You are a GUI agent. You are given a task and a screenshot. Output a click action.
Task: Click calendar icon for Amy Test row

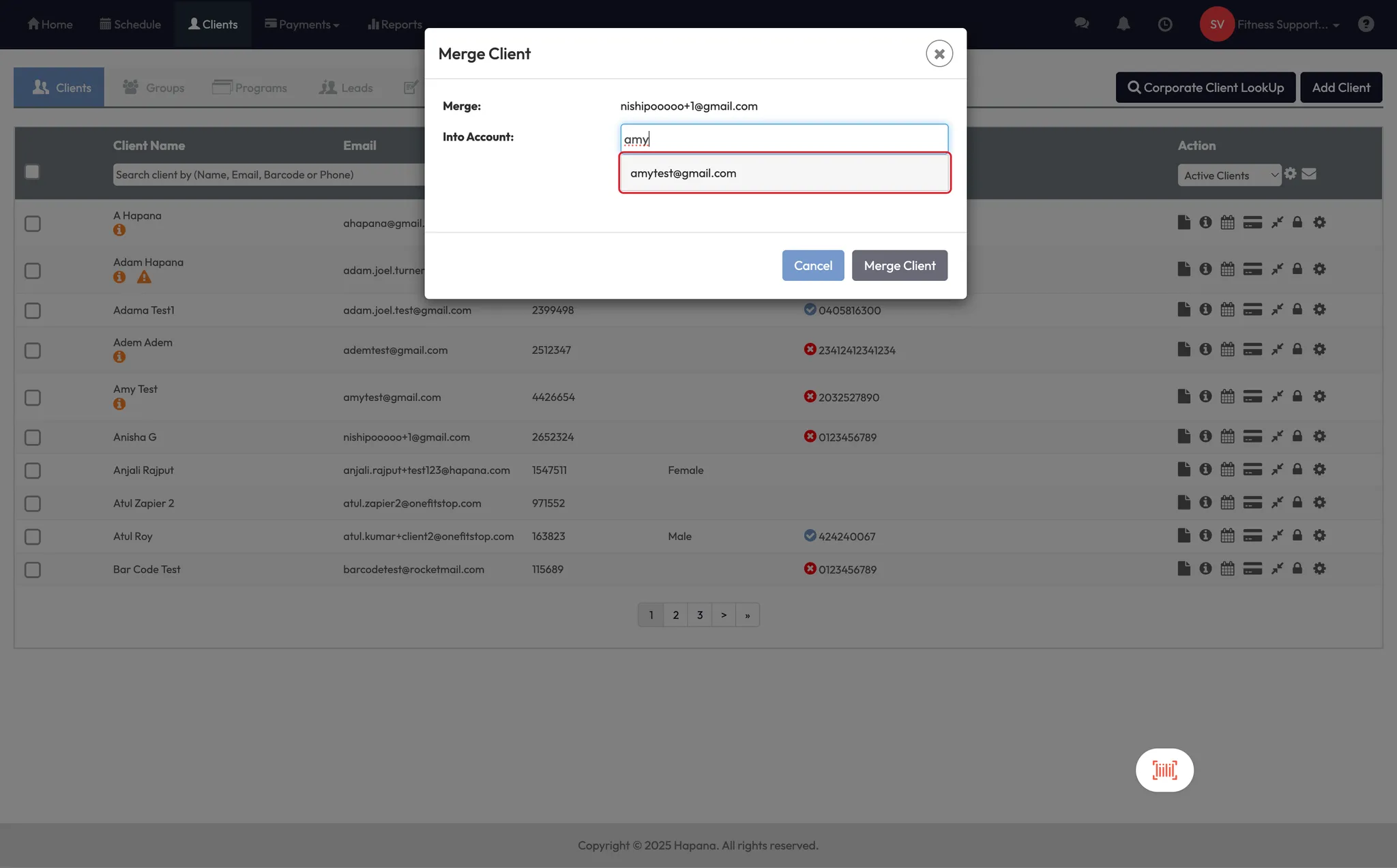click(x=1227, y=396)
